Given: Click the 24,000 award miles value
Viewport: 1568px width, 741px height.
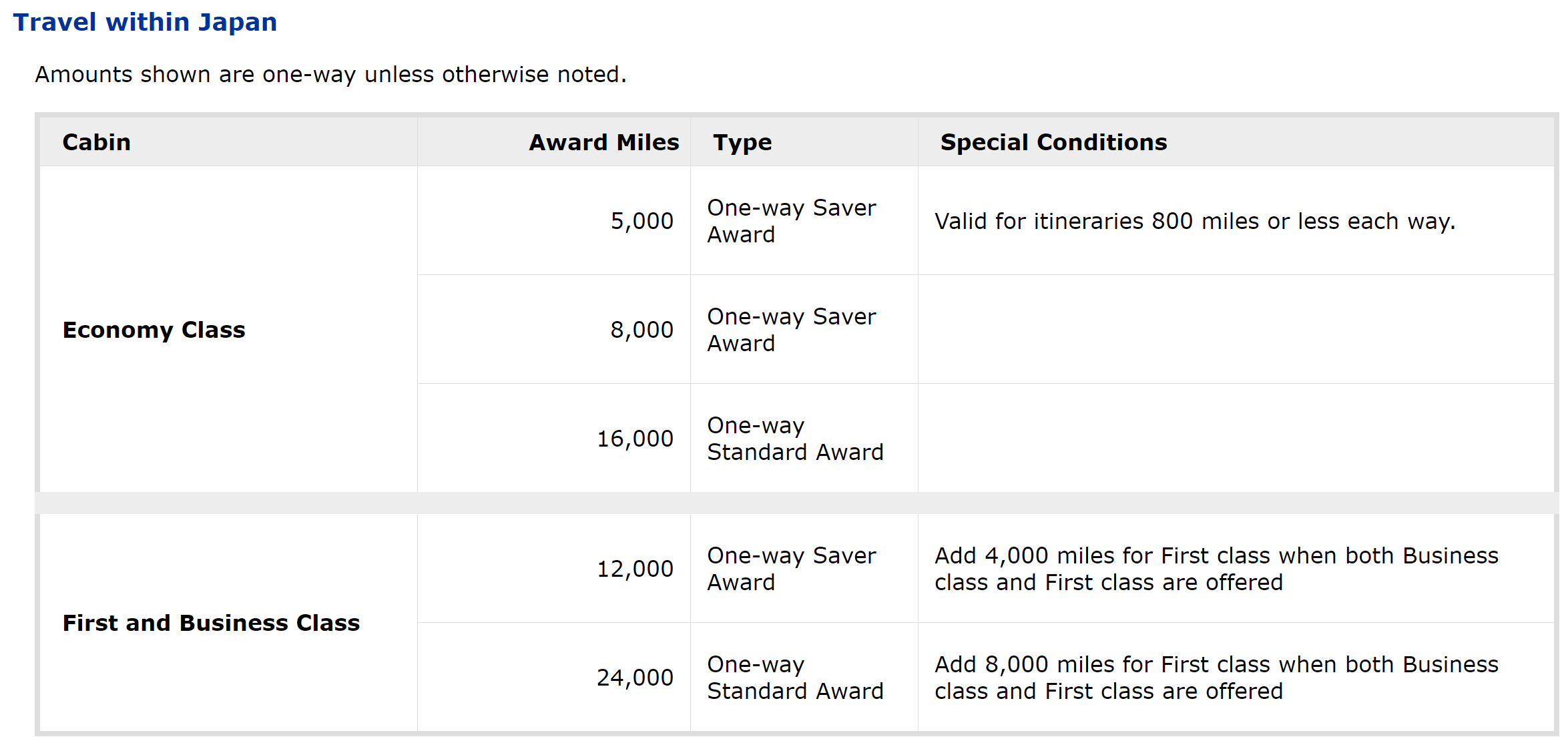Looking at the screenshot, I should coord(635,678).
